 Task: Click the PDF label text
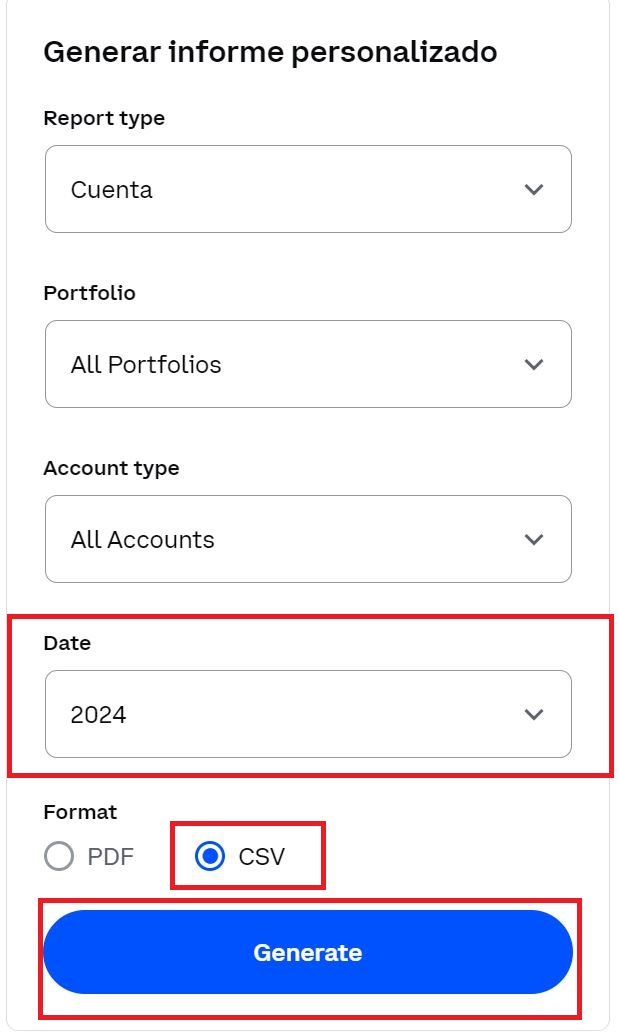(x=110, y=857)
